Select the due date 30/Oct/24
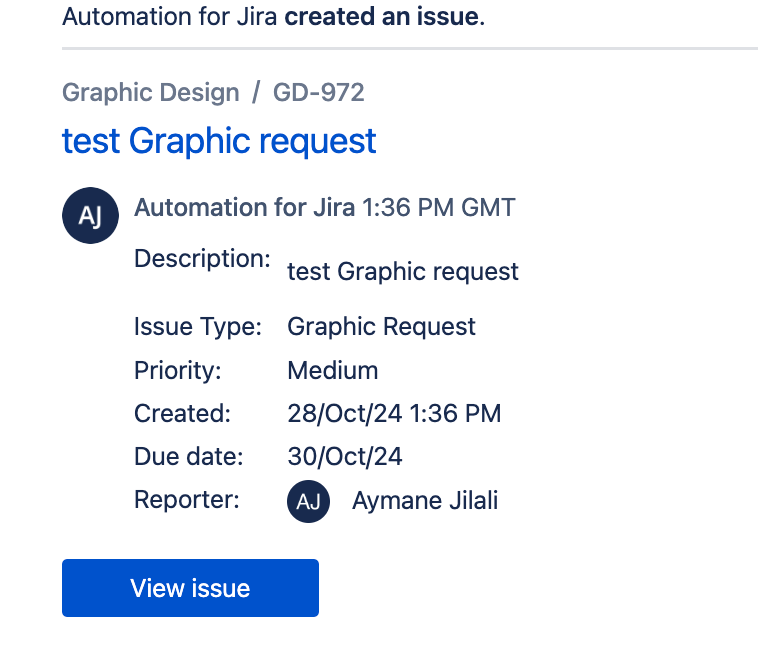The image size is (758, 668). point(345,457)
